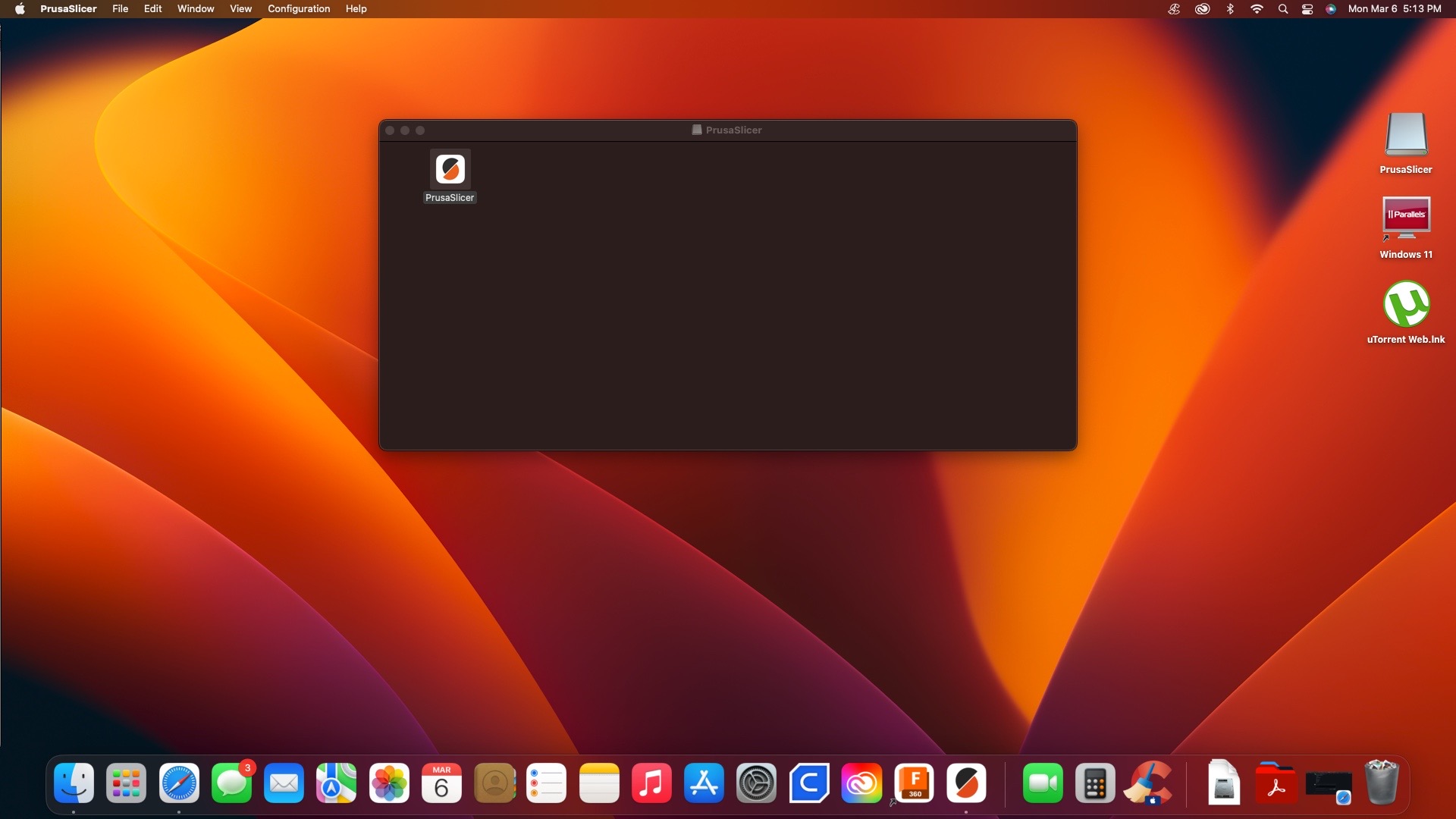Open Finder from the dock
Image resolution: width=1456 pixels, height=819 pixels.
[x=74, y=783]
